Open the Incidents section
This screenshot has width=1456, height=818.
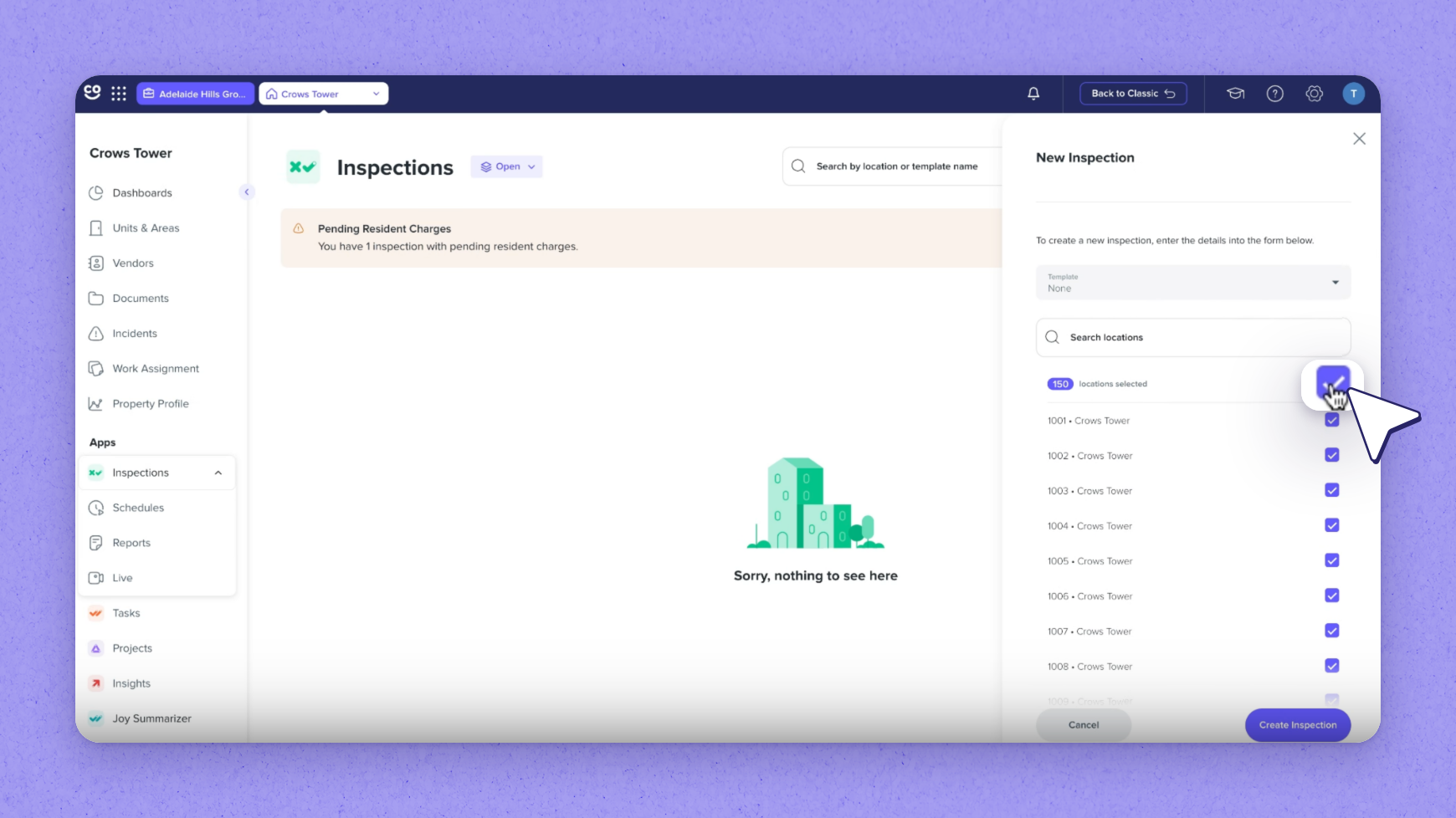[135, 334]
